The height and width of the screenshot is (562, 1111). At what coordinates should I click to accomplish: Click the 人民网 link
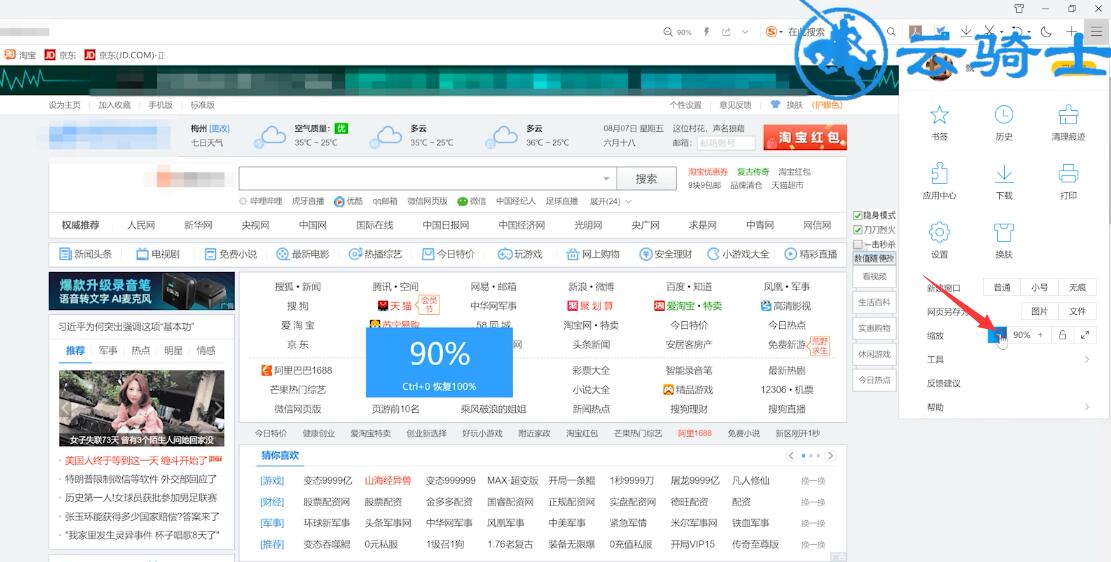(141, 225)
